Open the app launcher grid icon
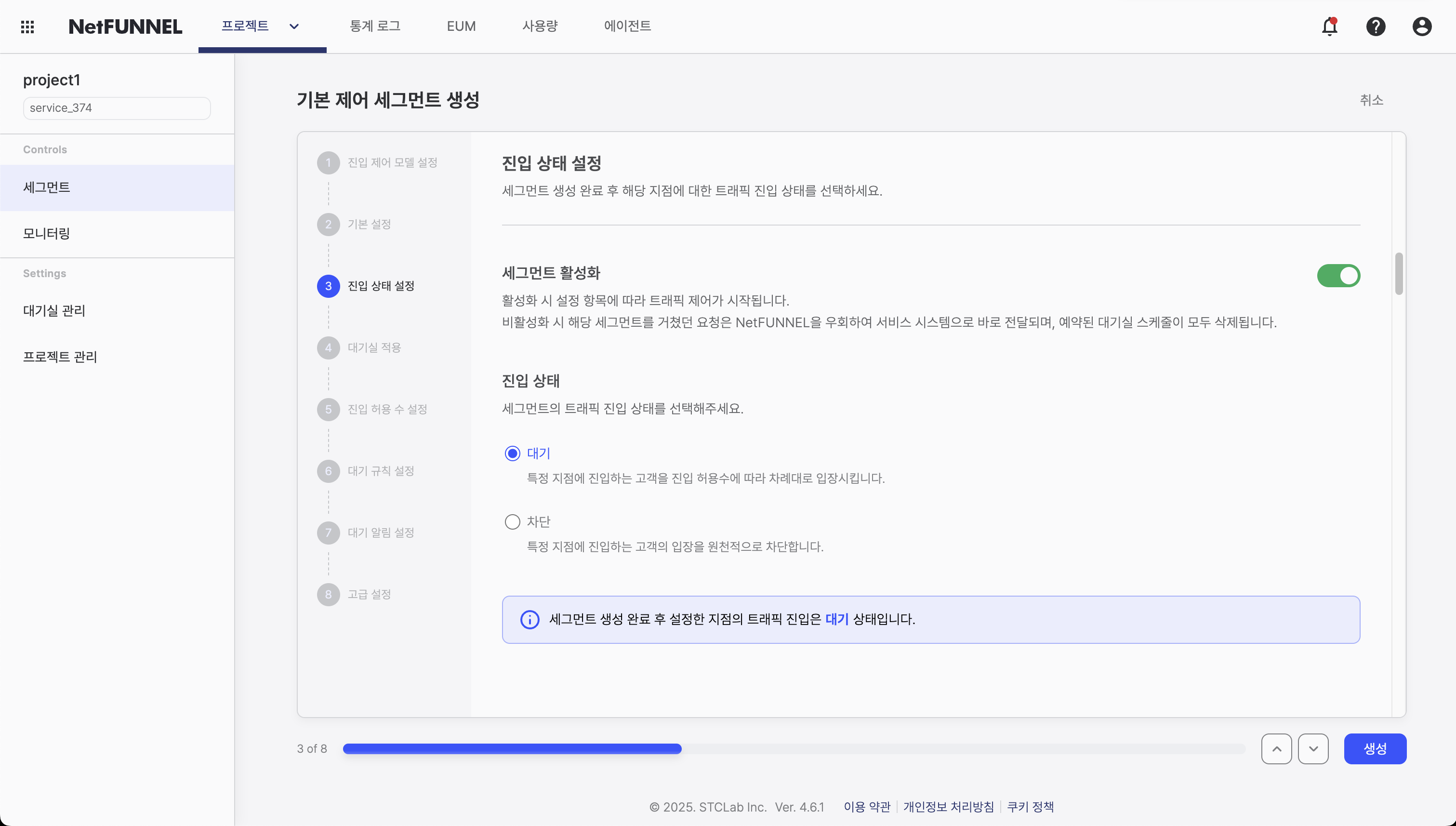The height and width of the screenshot is (826, 1456). coord(26,26)
